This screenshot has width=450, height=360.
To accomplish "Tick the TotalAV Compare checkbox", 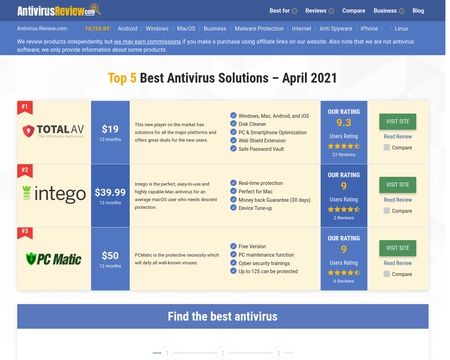I will (387, 147).
